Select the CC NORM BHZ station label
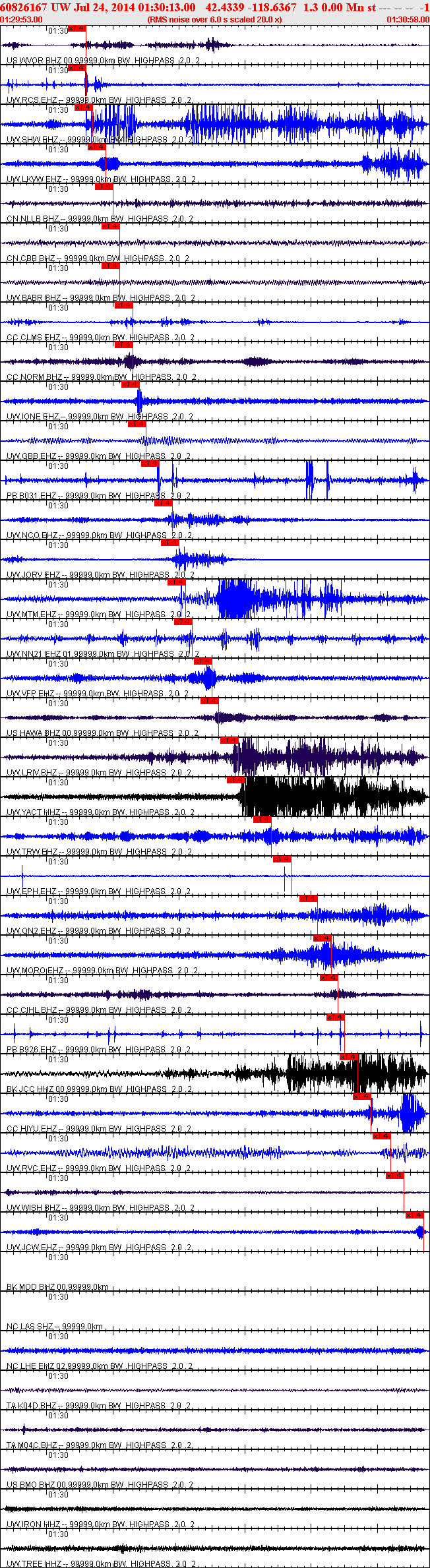 pos(101,377)
